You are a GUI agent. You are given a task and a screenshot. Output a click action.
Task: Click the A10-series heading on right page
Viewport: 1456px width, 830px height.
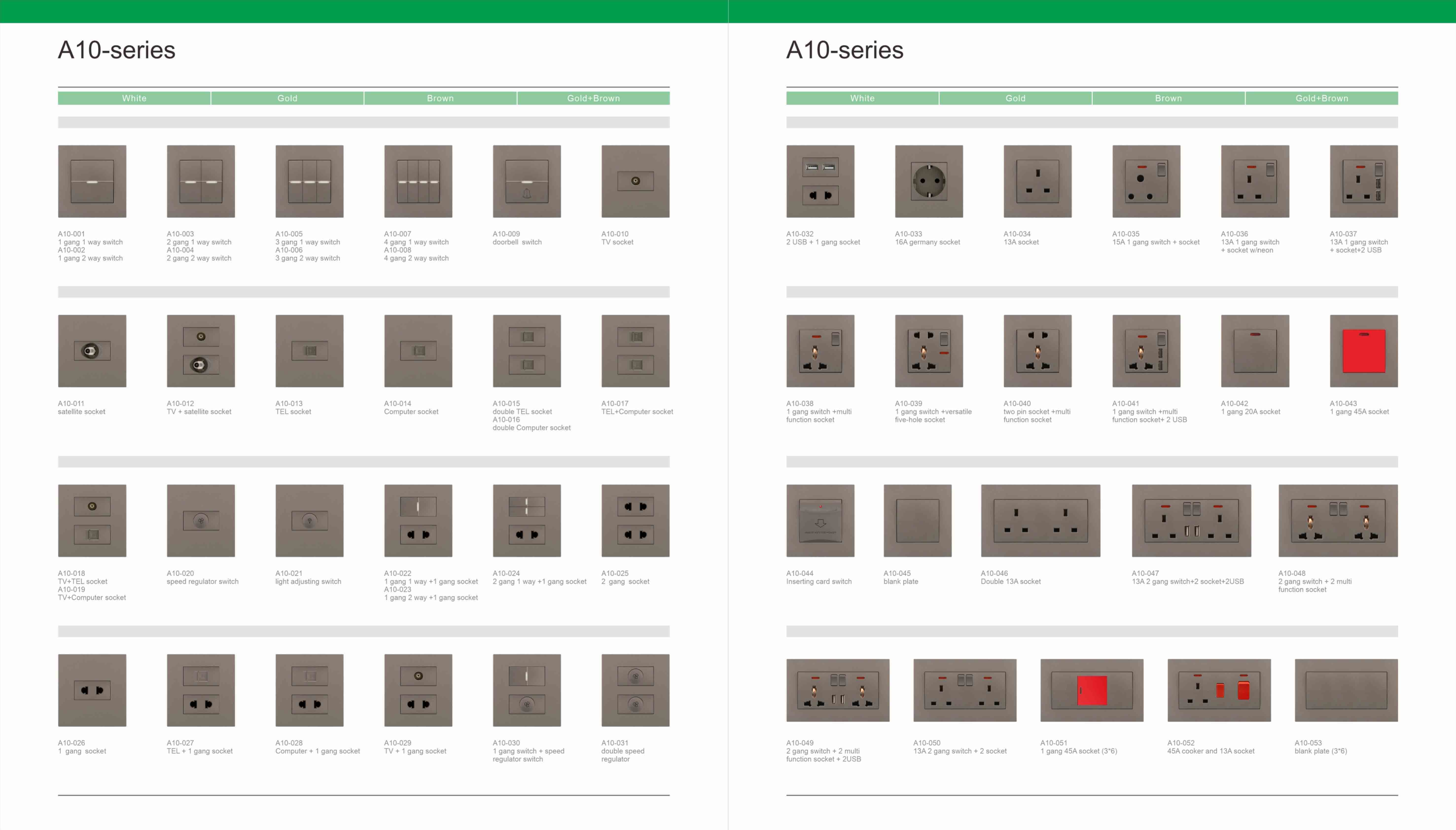click(845, 50)
